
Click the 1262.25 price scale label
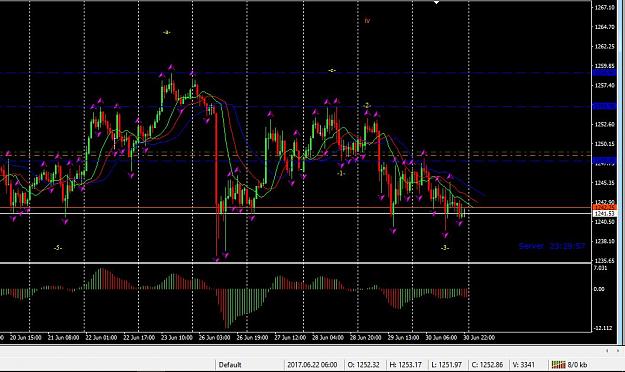coord(605,46)
